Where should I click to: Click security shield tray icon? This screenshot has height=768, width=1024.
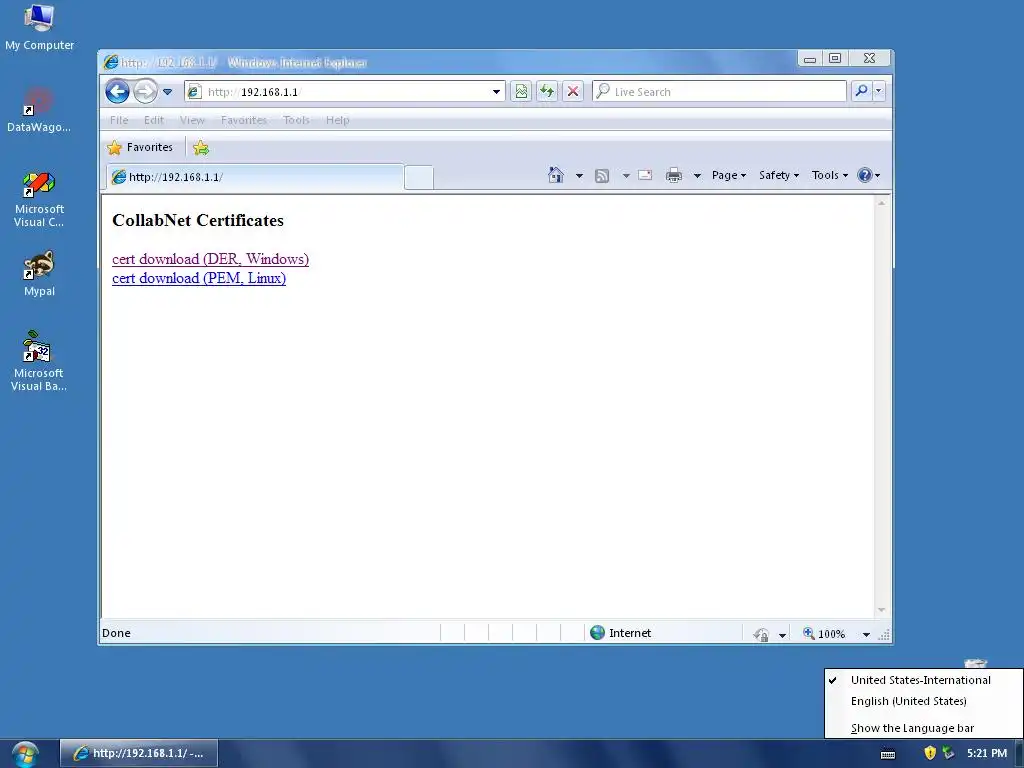tap(930, 753)
